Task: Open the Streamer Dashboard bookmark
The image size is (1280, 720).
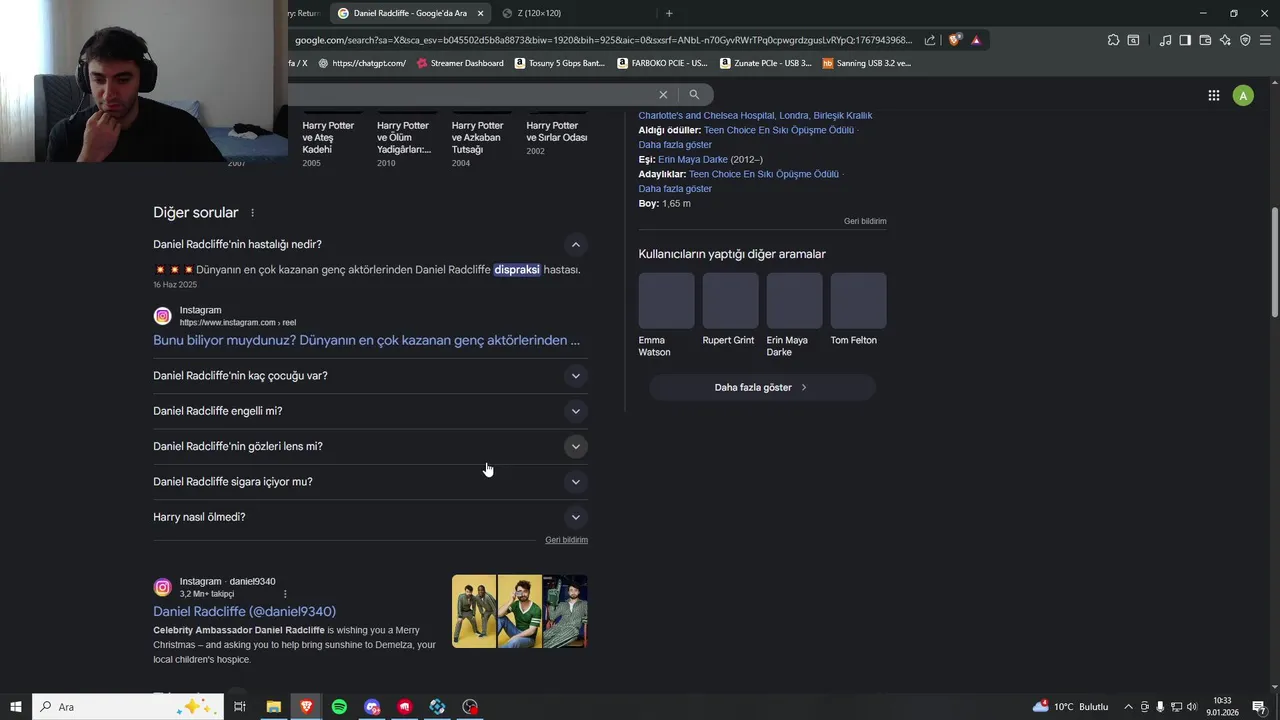Action: pyautogui.click(x=460, y=63)
